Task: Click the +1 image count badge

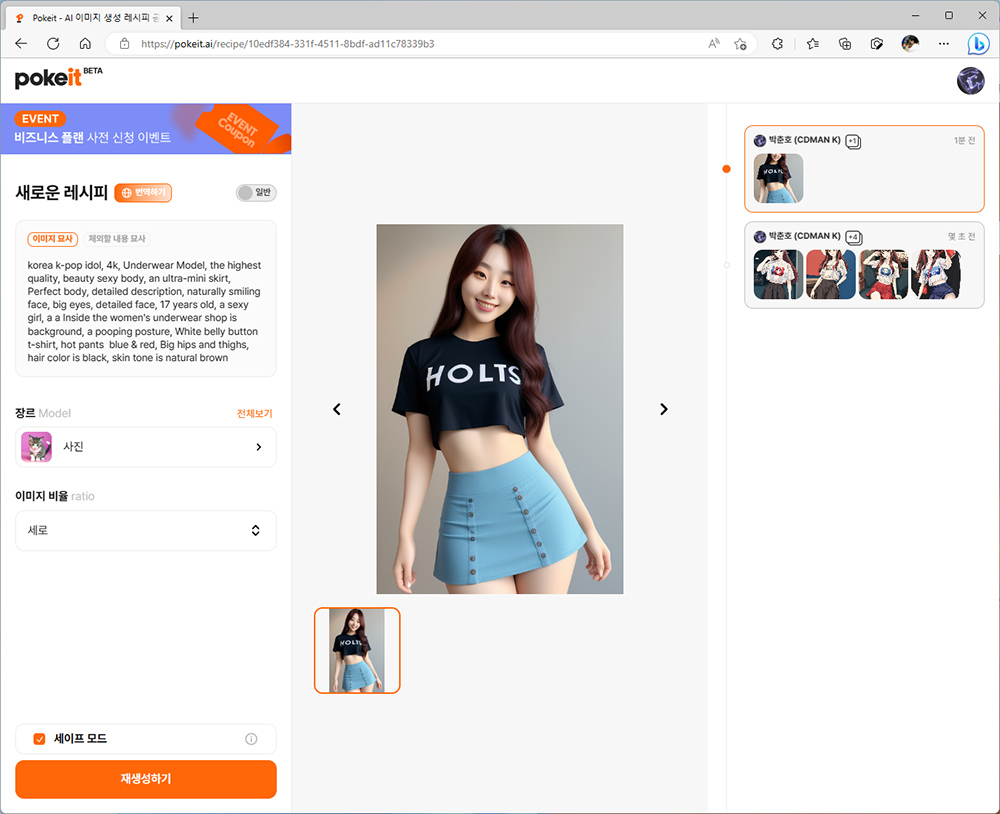Action: pyautogui.click(x=853, y=141)
